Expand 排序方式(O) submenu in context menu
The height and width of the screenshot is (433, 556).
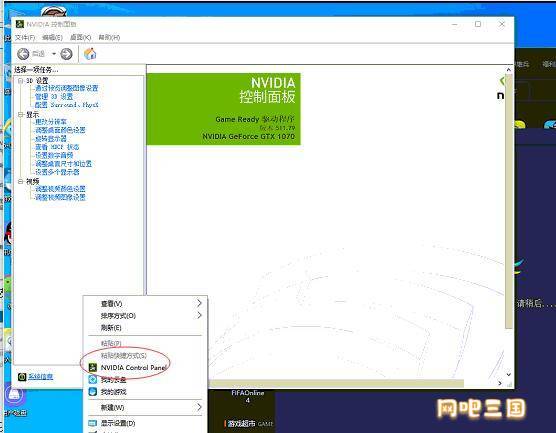coord(145,316)
